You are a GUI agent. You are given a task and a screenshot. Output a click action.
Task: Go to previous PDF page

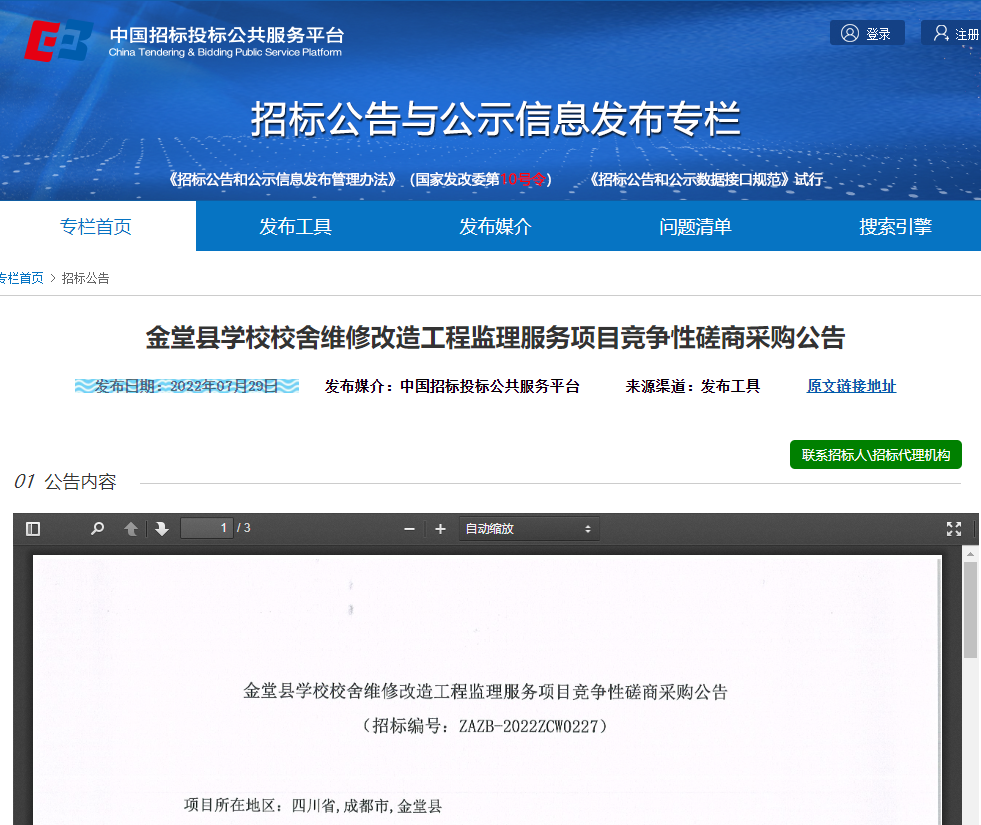tap(131, 529)
